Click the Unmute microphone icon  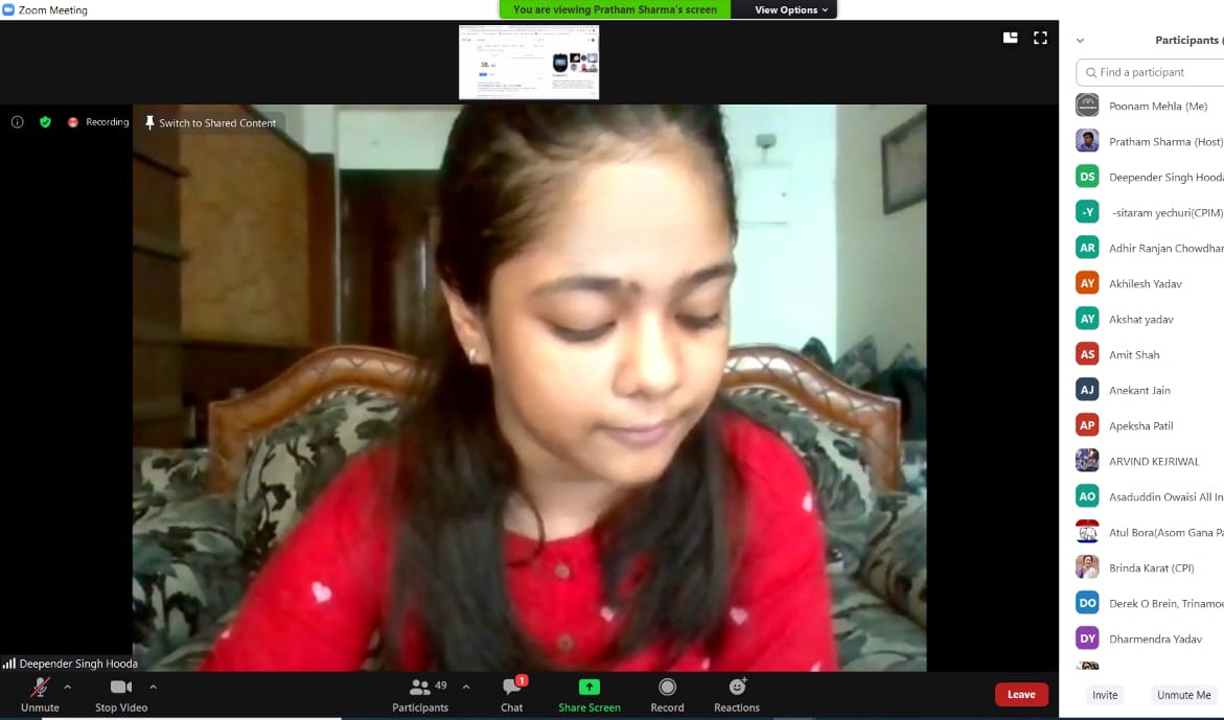pos(40,687)
